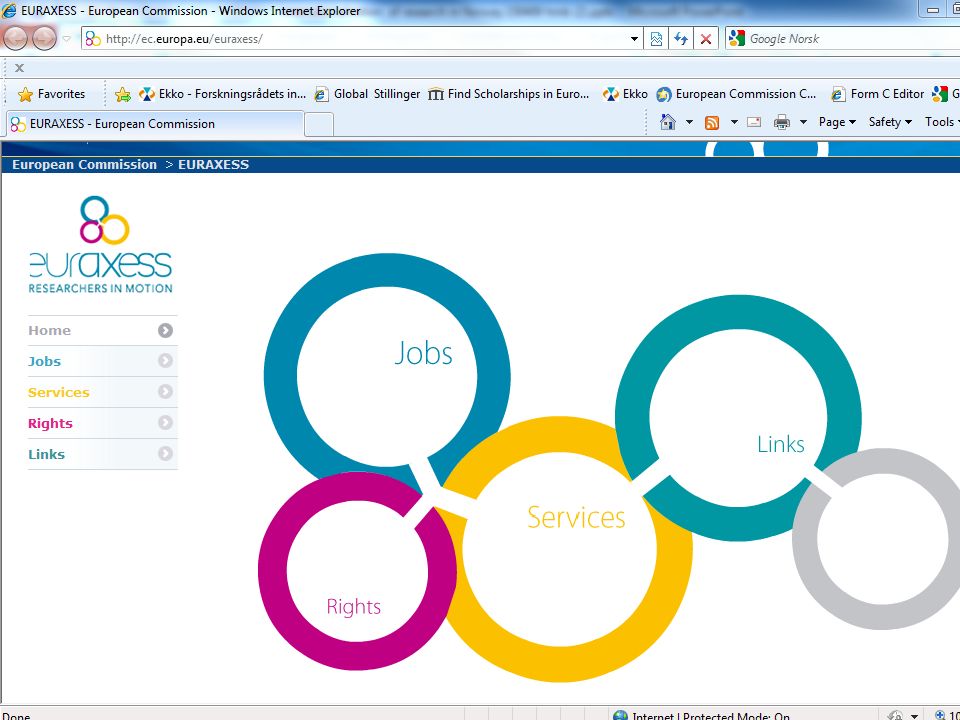Screen dimensions: 960x720
Task: Expand the address bar history dropdown
Action: click(x=634, y=39)
